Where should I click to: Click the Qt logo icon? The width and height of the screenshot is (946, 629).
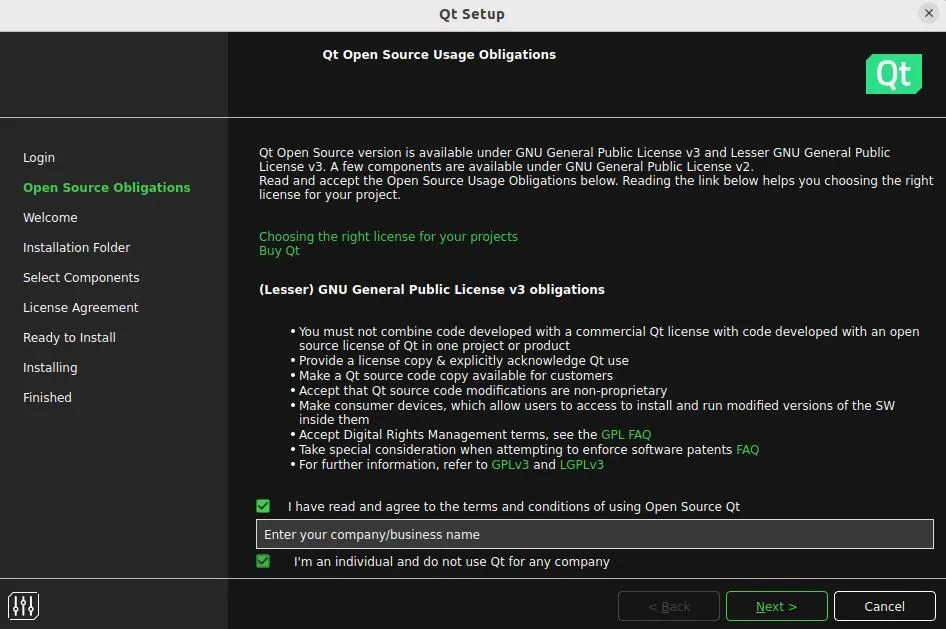click(892, 74)
